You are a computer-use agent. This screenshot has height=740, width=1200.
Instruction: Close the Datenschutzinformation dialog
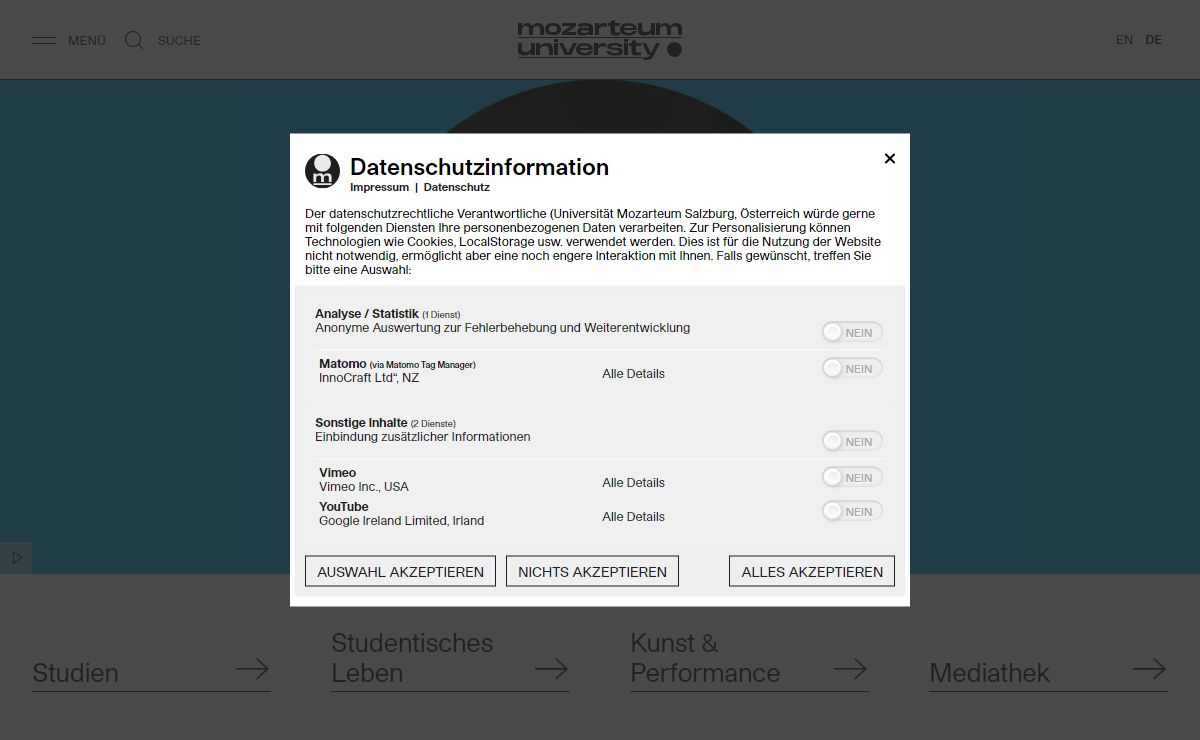click(890, 158)
